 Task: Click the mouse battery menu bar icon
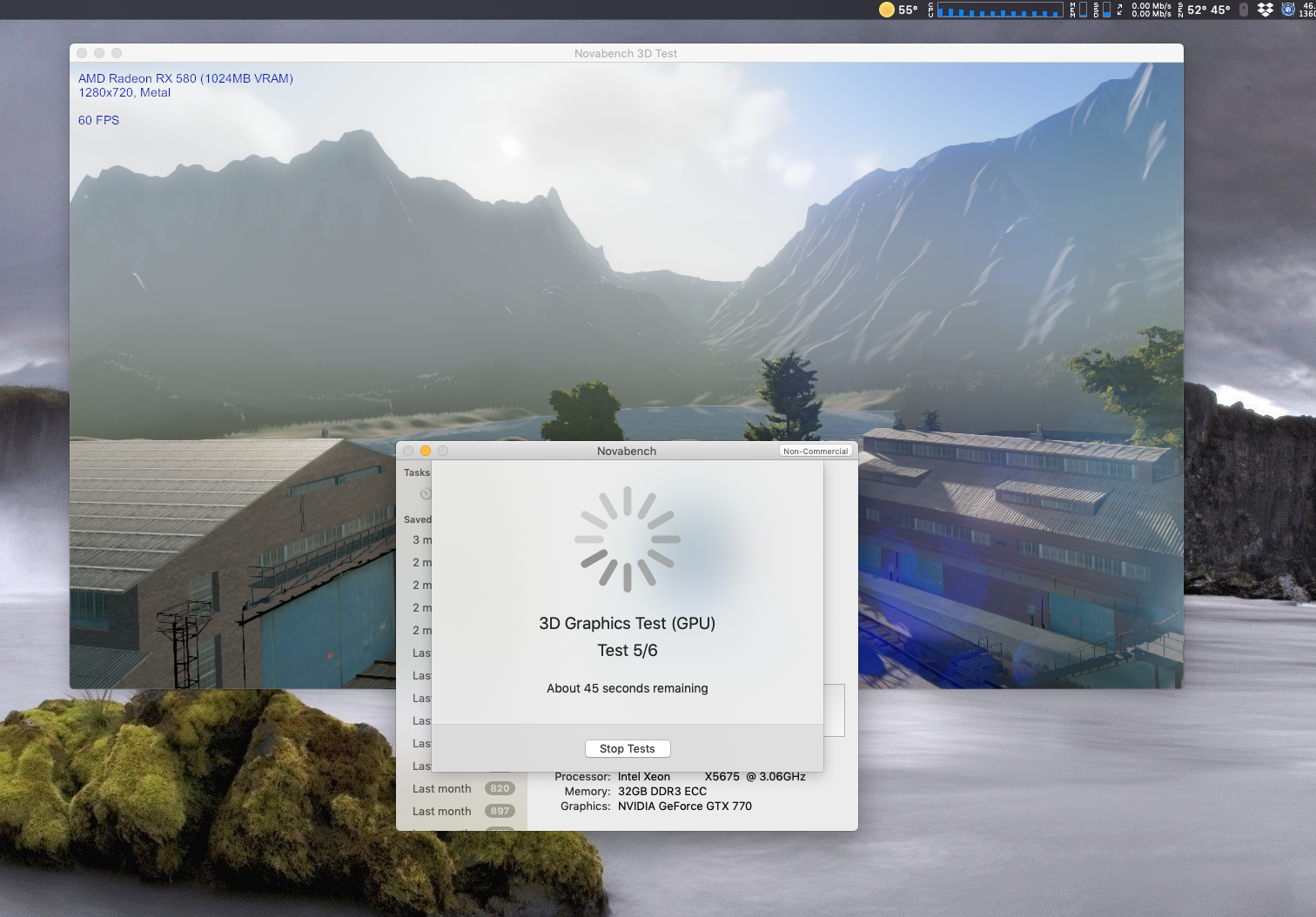point(1244,10)
